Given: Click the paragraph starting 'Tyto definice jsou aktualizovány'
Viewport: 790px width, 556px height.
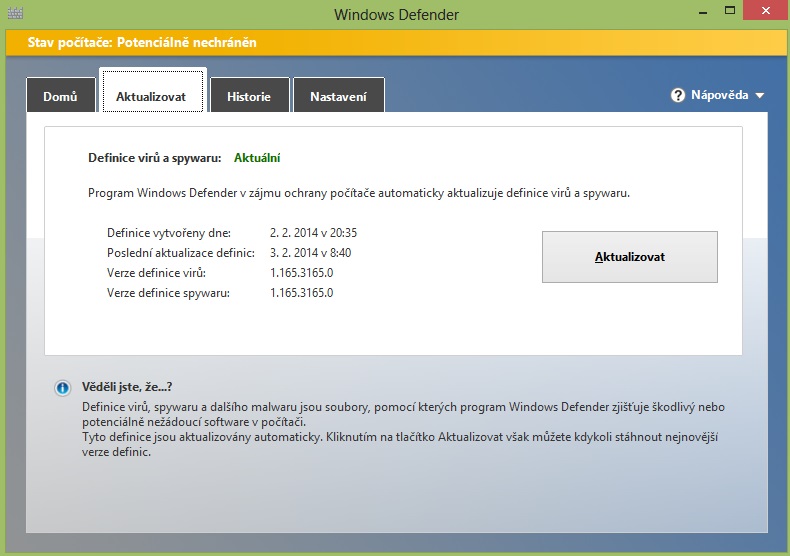Looking at the screenshot, I should coord(400,444).
